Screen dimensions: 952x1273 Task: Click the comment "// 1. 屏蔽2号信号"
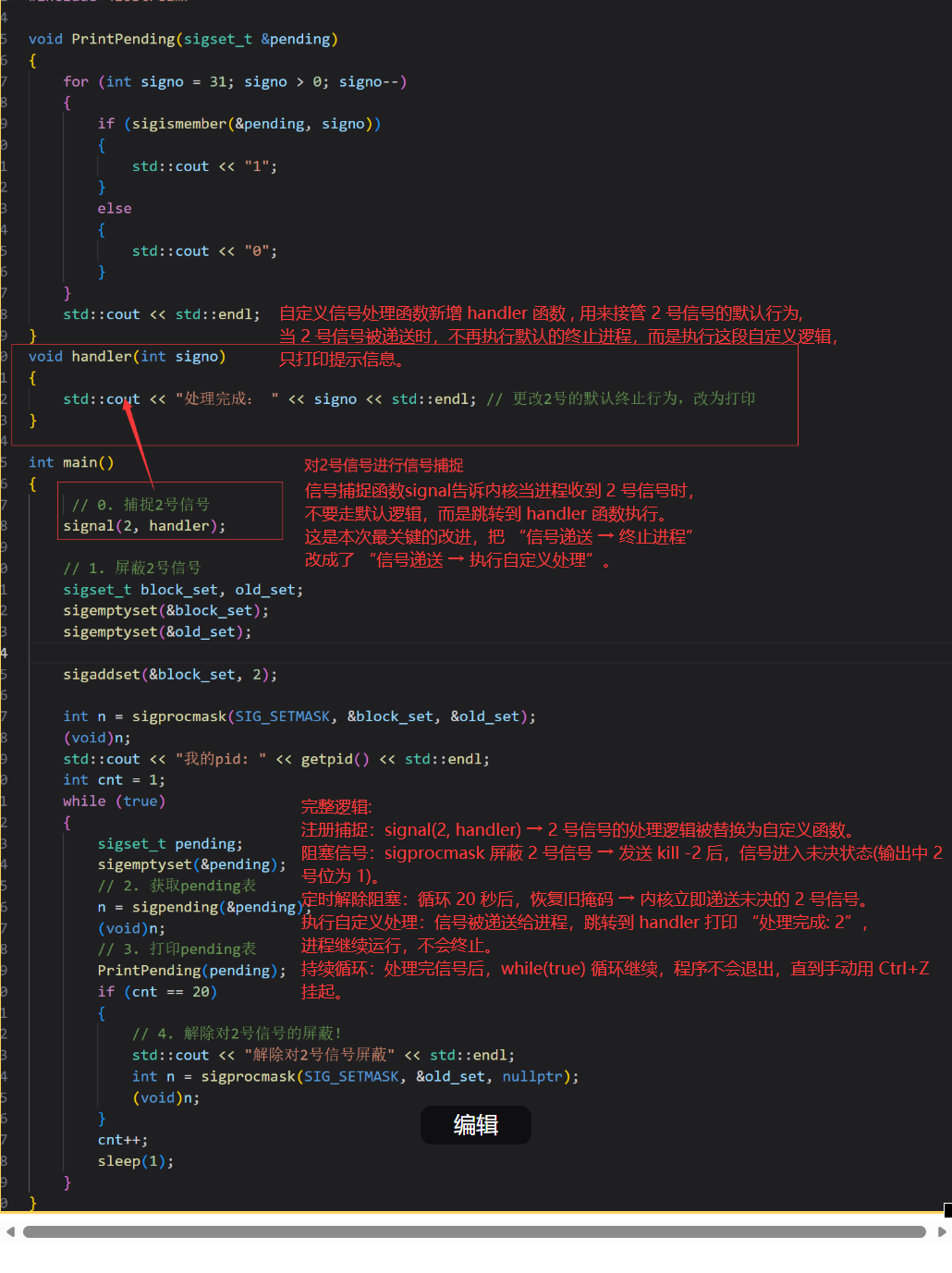coord(132,568)
